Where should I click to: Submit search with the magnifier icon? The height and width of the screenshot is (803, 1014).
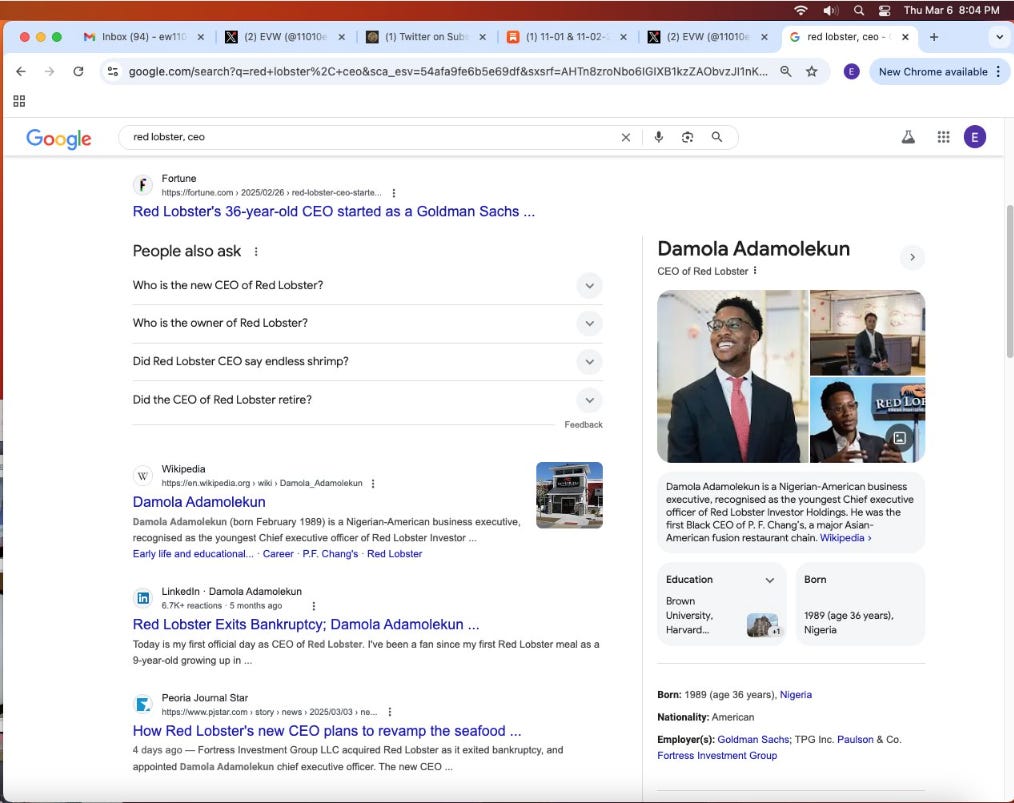pos(717,137)
